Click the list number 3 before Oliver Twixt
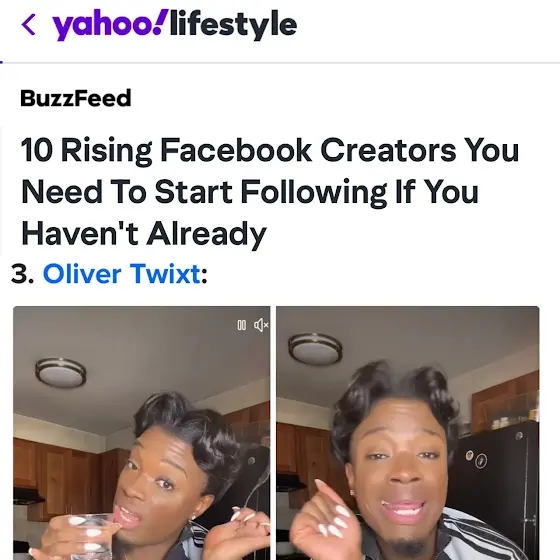This screenshot has width=560, height=560. tap(22, 274)
